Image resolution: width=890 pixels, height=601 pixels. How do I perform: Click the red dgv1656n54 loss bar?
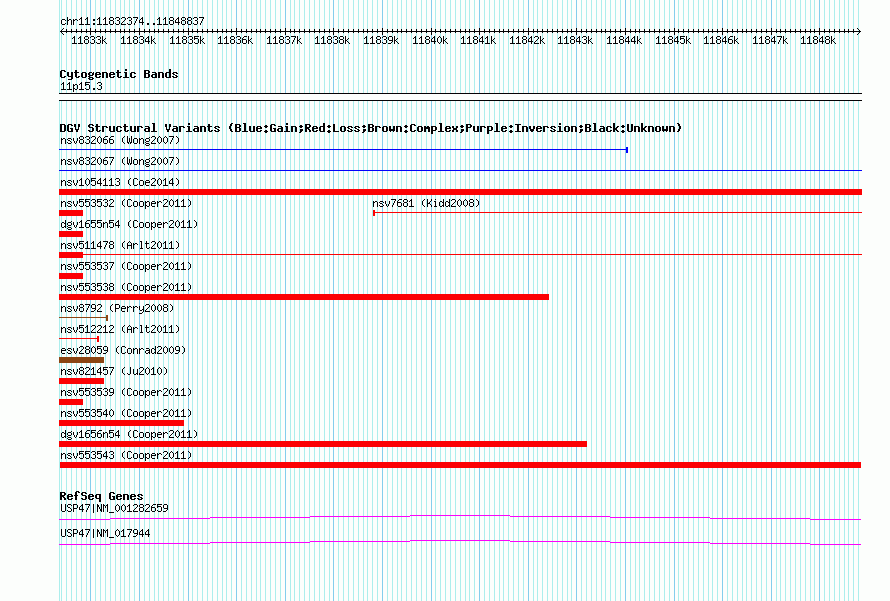pos(323,444)
